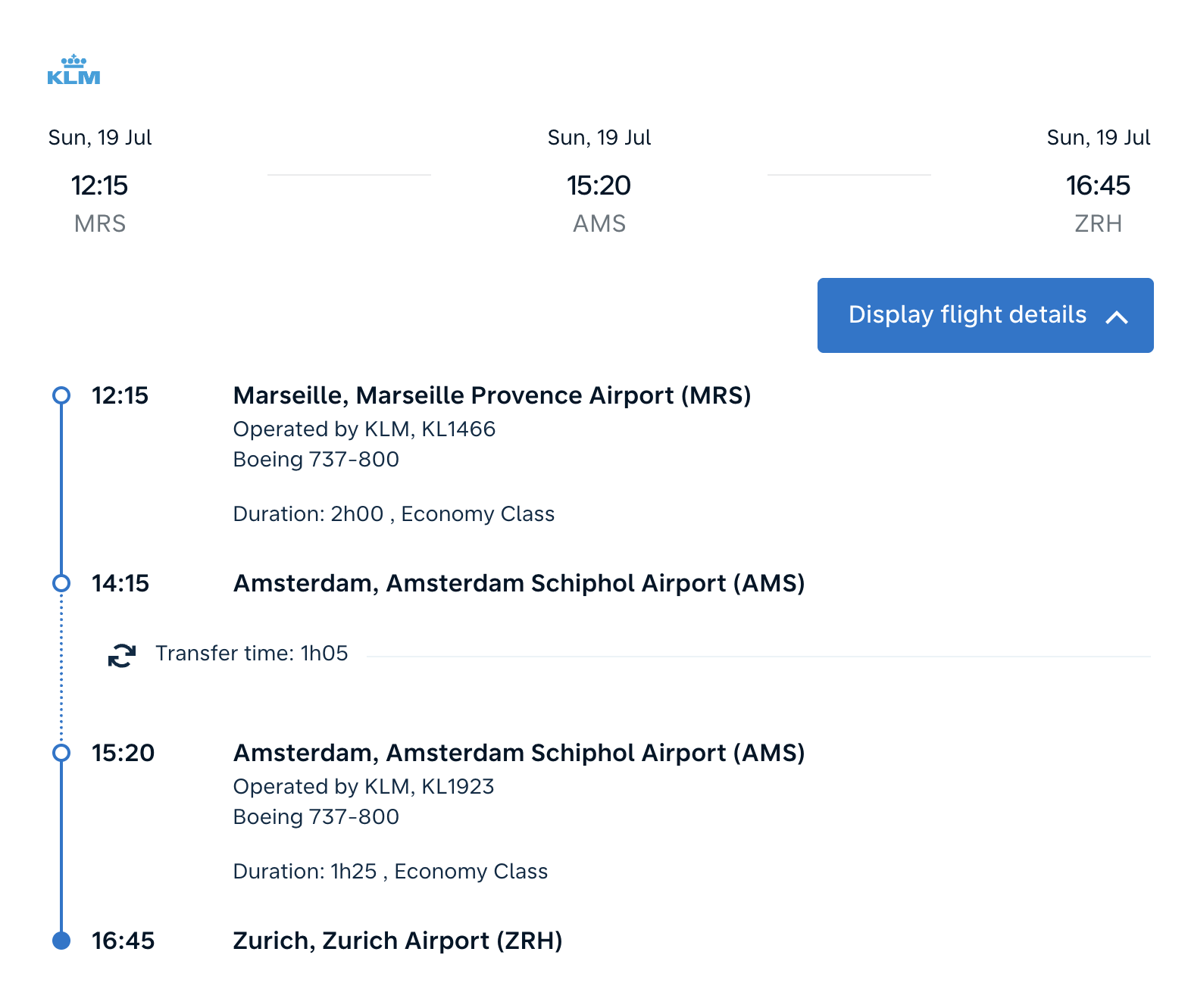
Task: Select the Amsterdam Schiphol heading at 14:15
Action: (519, 583)
